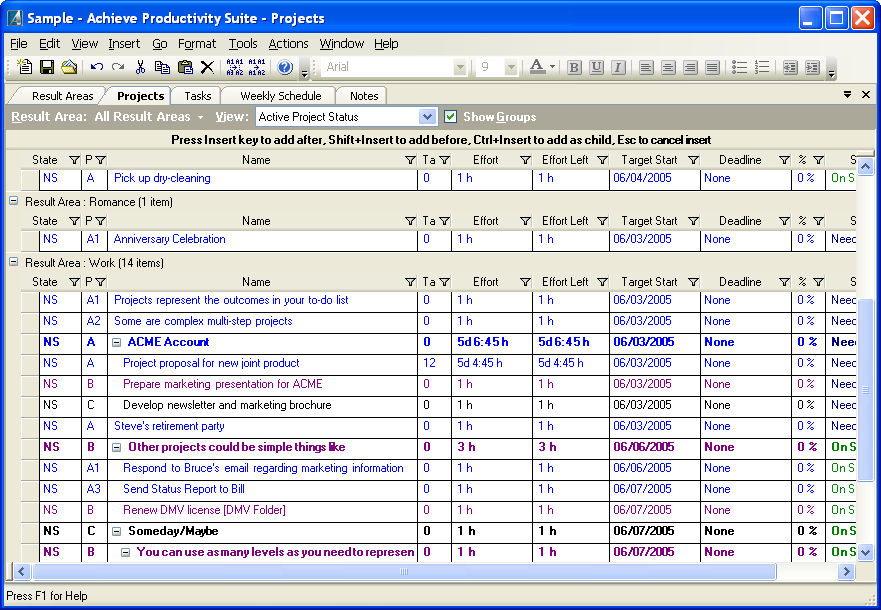Screen dimensions: 881x610
Task: Open the tab list dropdown arrow beside the pane X
Action: pyautogui.click(x=847, y=94)
